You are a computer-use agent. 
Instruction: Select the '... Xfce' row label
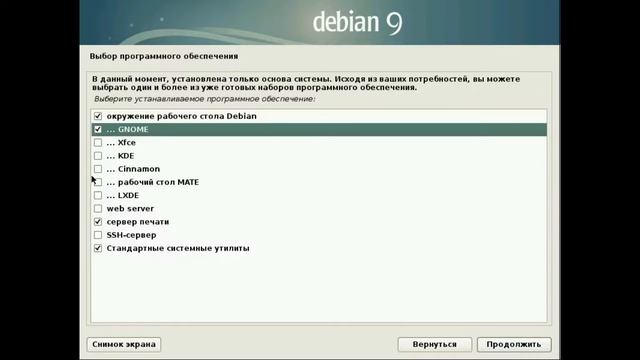click(121, 142)
